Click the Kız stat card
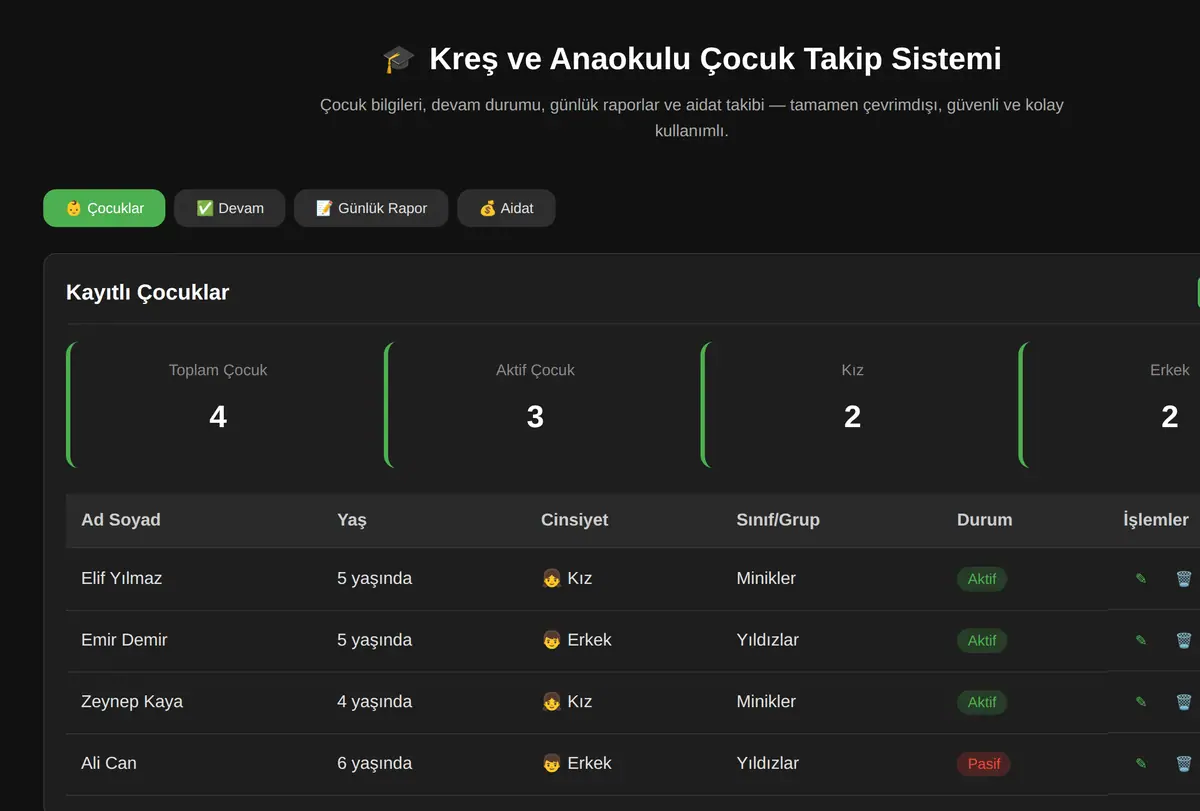Image resolution: width=1200 pixels, height=811 pixels. (852, 405)
